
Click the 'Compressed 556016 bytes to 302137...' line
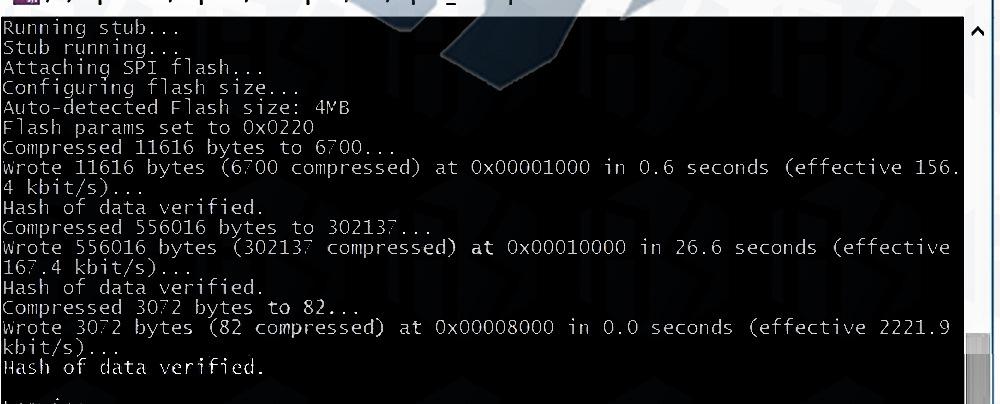(217, 228)
